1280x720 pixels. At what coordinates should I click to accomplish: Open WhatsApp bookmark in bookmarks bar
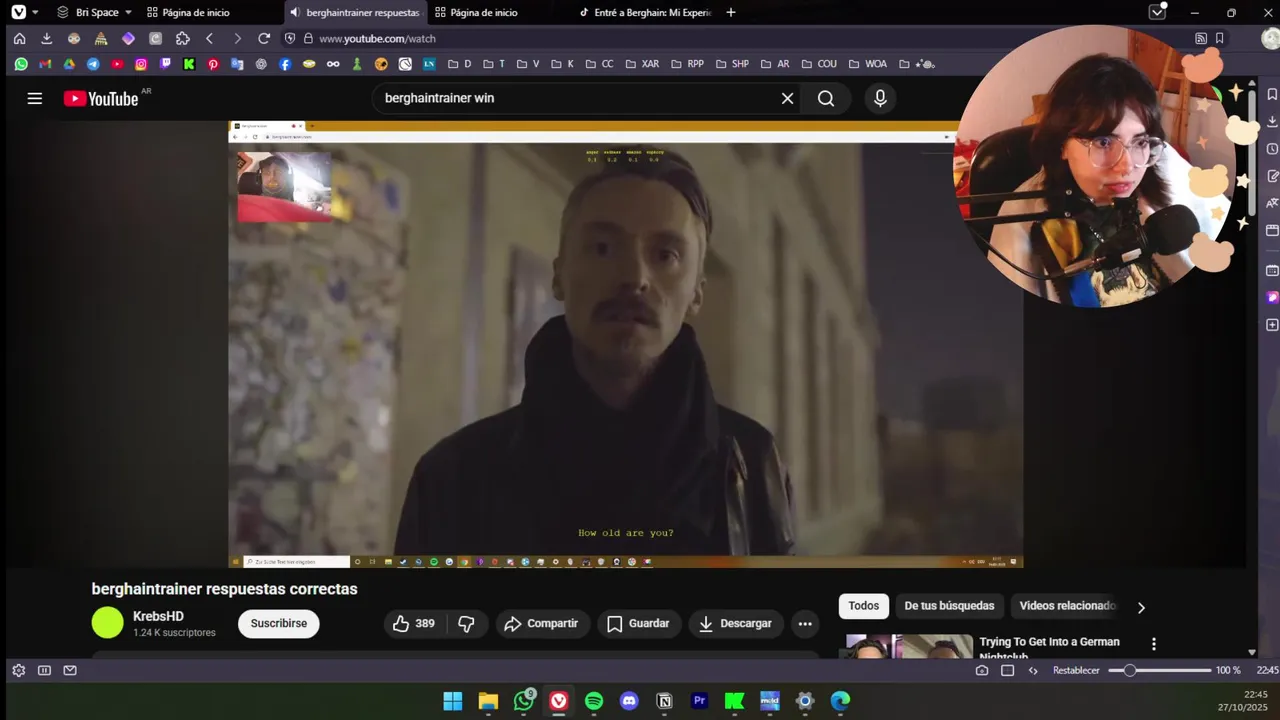(x=21, y=64)
